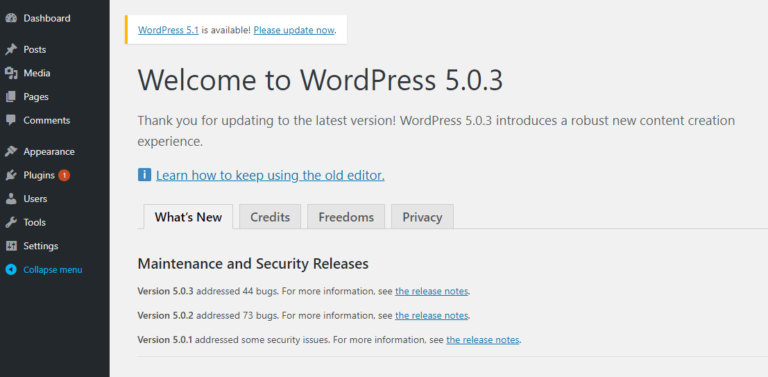Click the Pages icon in sidebar

11,97
